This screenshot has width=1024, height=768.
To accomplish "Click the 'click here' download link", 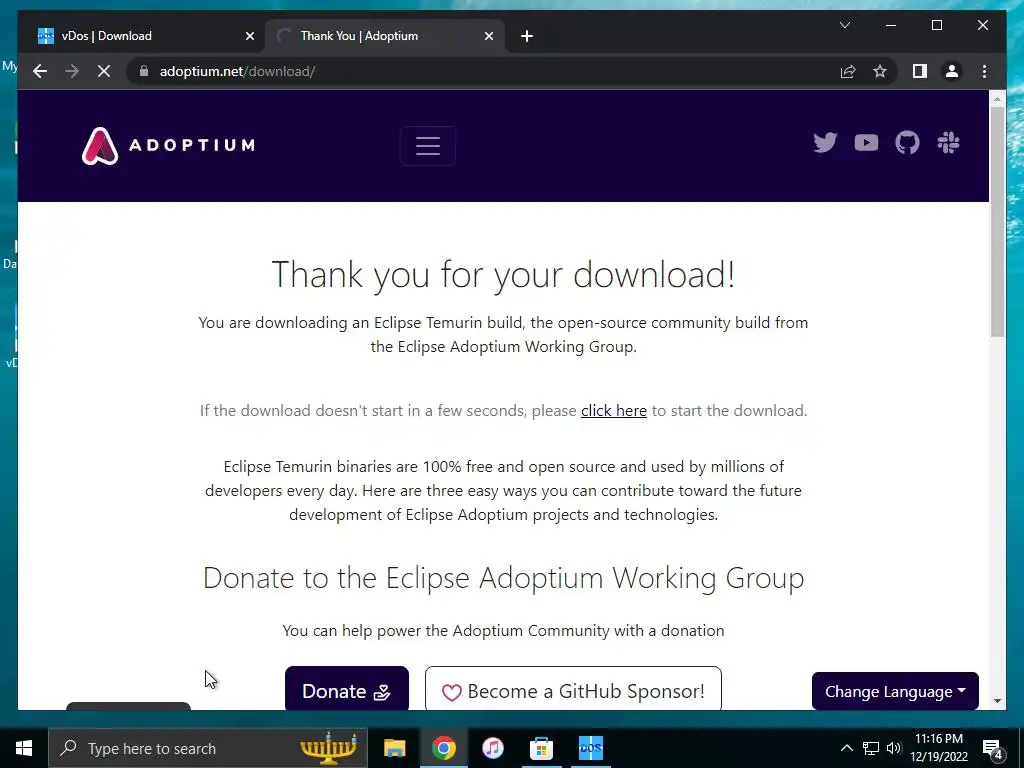I will (x=613, y=411).
